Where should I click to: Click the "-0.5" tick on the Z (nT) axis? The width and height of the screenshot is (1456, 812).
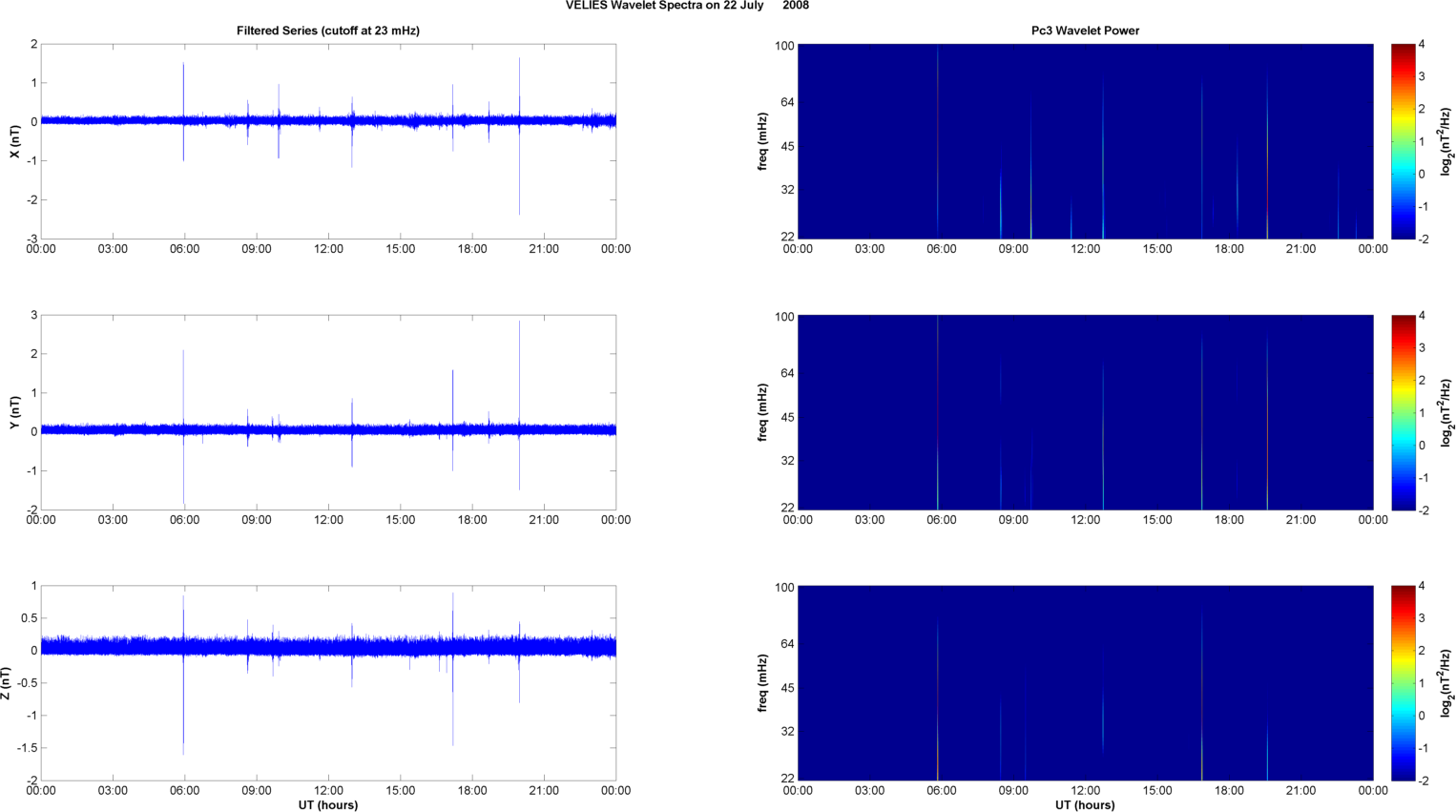[x=27, y=683]
